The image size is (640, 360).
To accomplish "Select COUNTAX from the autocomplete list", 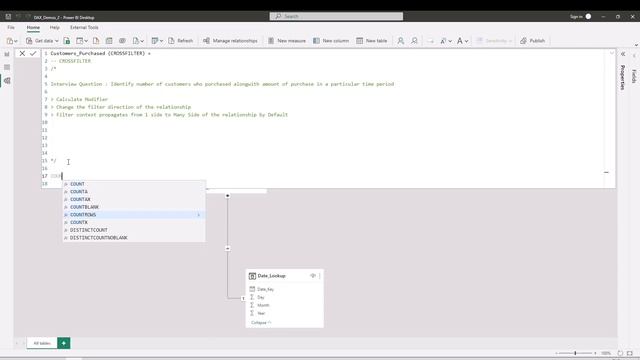I will 134,200.
